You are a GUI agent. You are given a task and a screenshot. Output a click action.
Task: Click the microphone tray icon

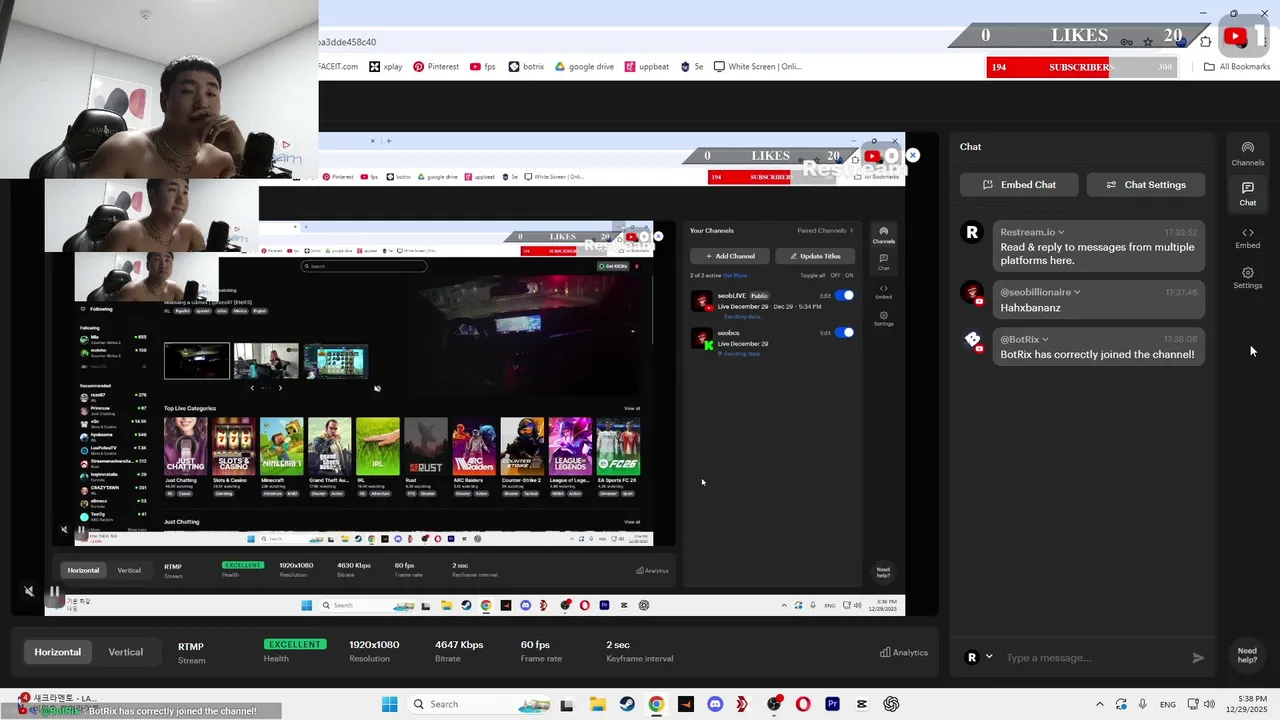coord(1142,704)
